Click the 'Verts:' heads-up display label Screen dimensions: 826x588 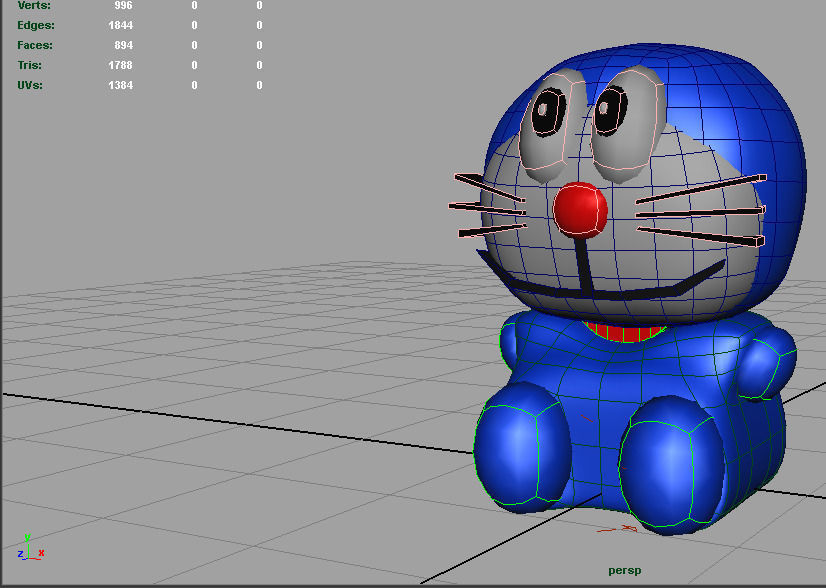coord(34,5)
